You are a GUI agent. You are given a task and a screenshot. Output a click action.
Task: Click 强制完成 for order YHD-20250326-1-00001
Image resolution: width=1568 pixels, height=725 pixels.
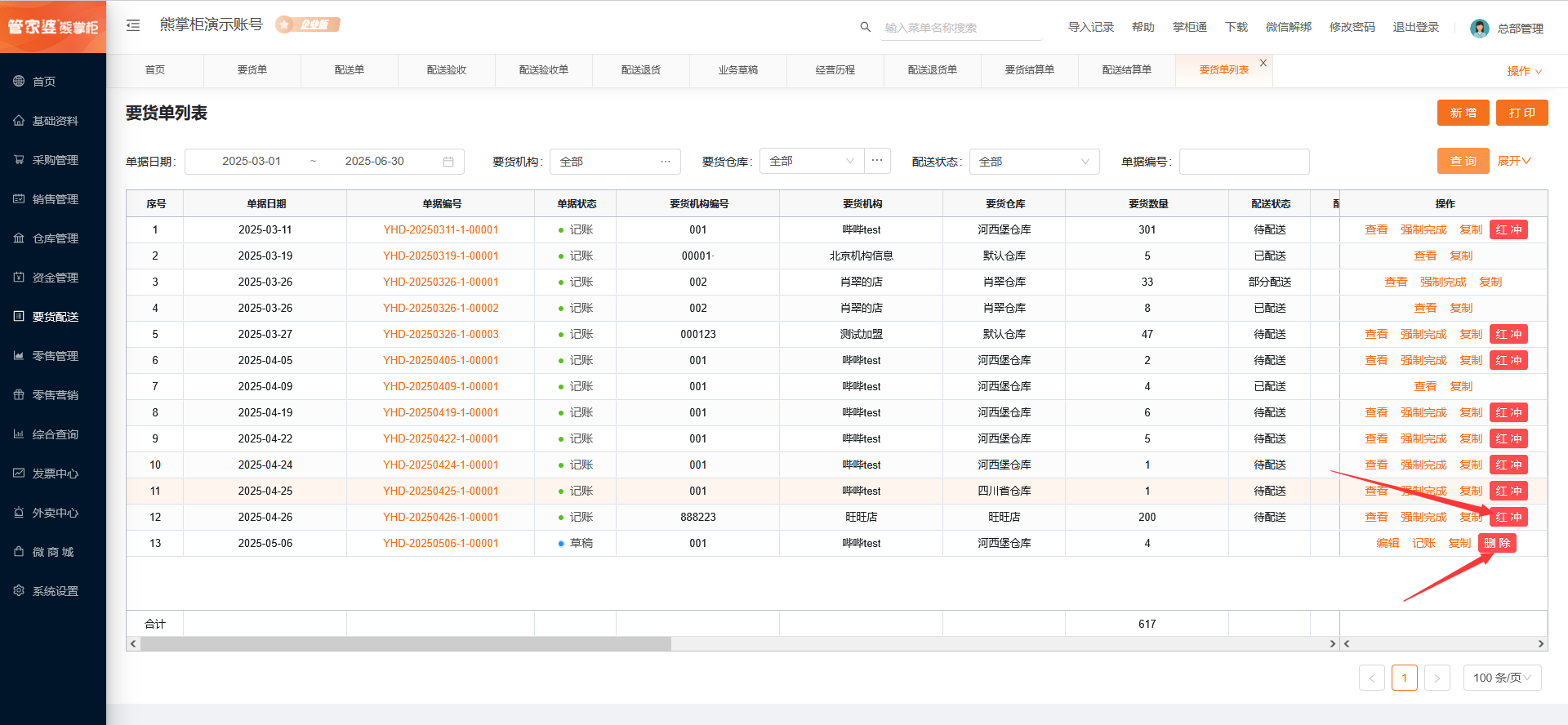(1443, 282)
